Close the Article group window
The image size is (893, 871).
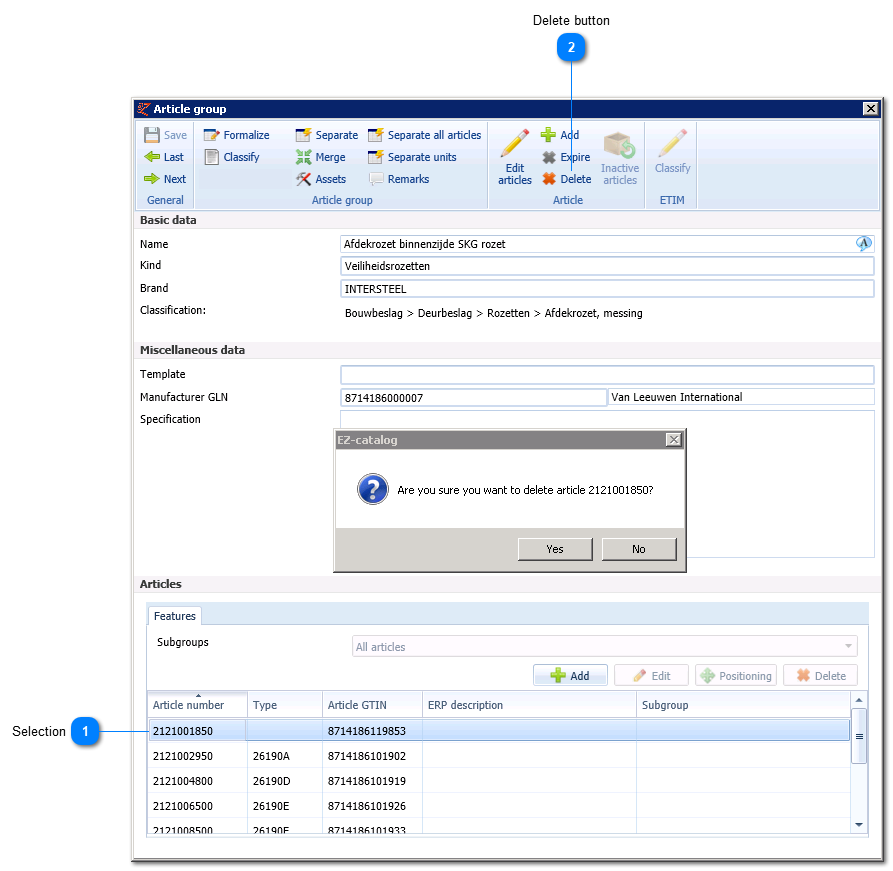tap(870, 109)
